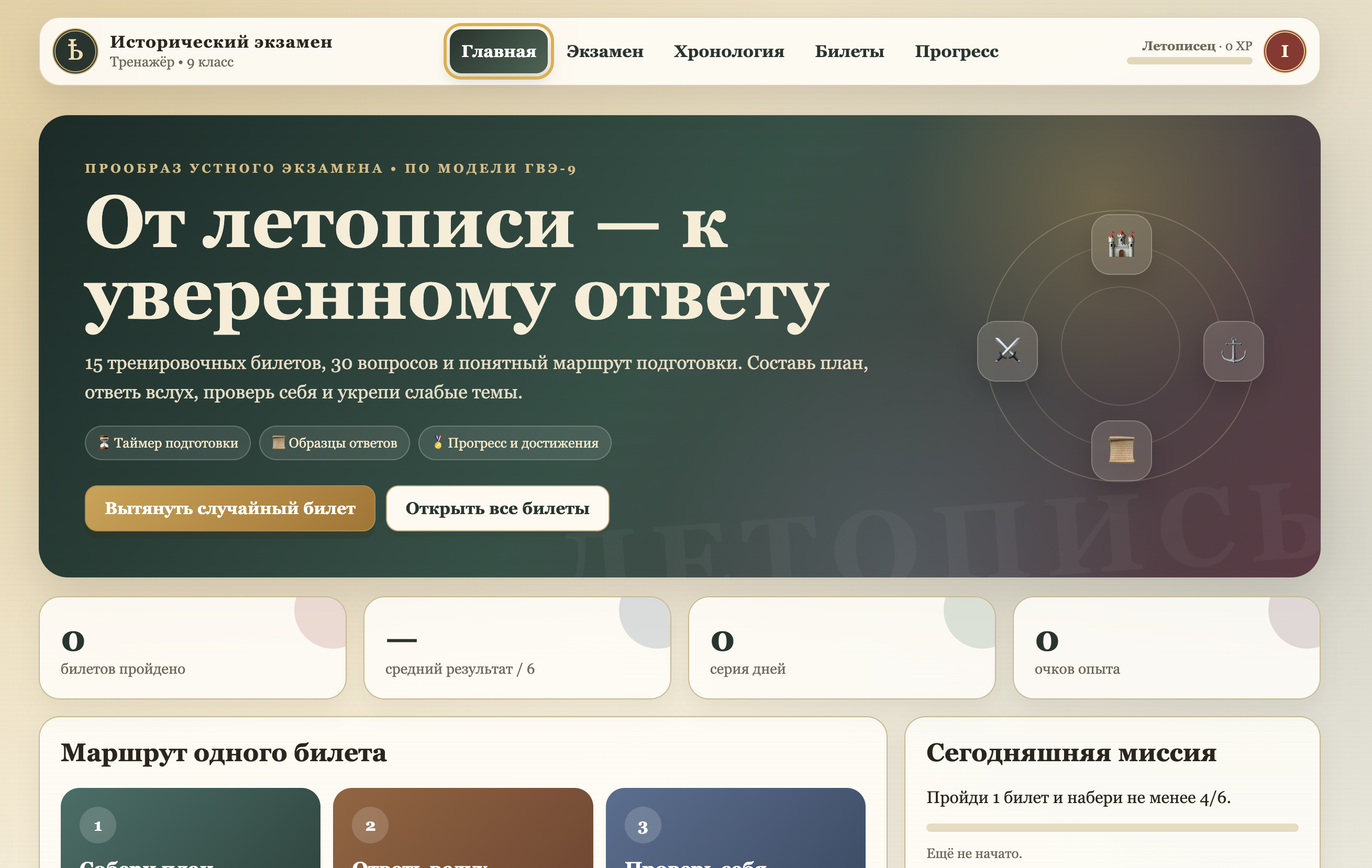This screenshot has width=1372, height=868.
Task: Click the Сегодняшняя миссия progress bar
Action: [x=1112, y=827]
